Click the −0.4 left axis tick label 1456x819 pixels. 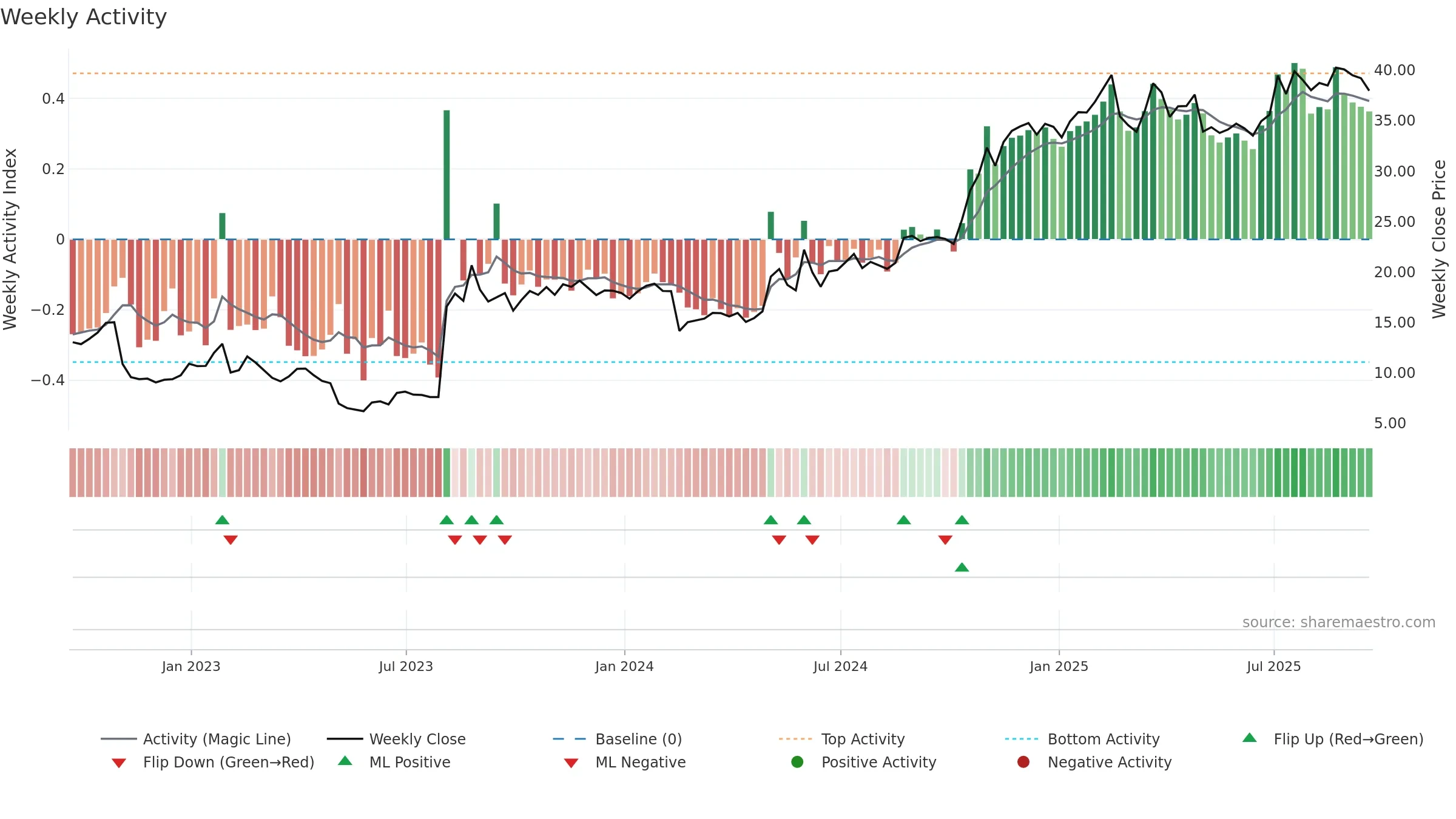point(47,380)
